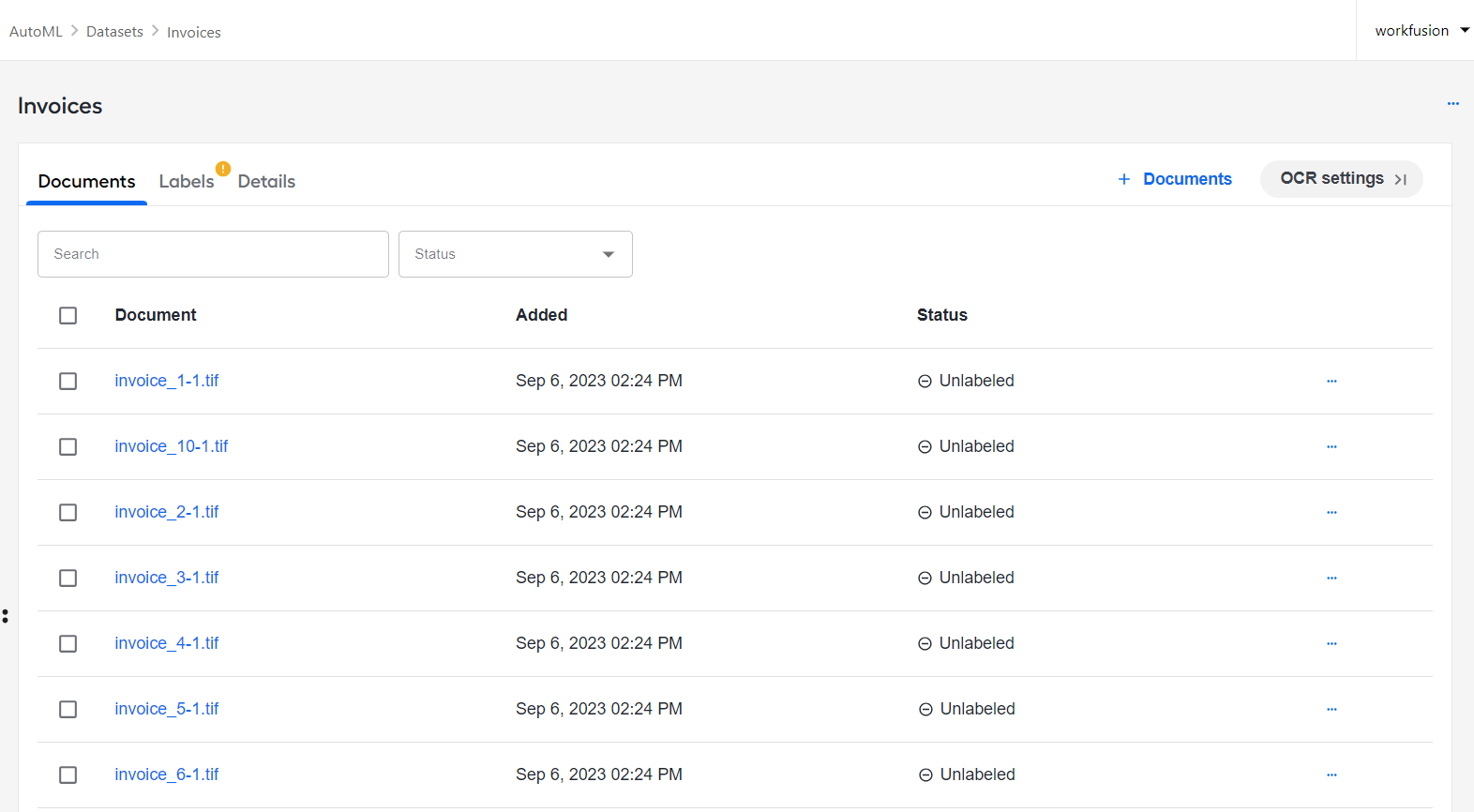This screenshot has width=1474, height=812.
Task: Click the Unlabeled status icon for invoice_4-1.tif
Action: (x=925, y=644)
